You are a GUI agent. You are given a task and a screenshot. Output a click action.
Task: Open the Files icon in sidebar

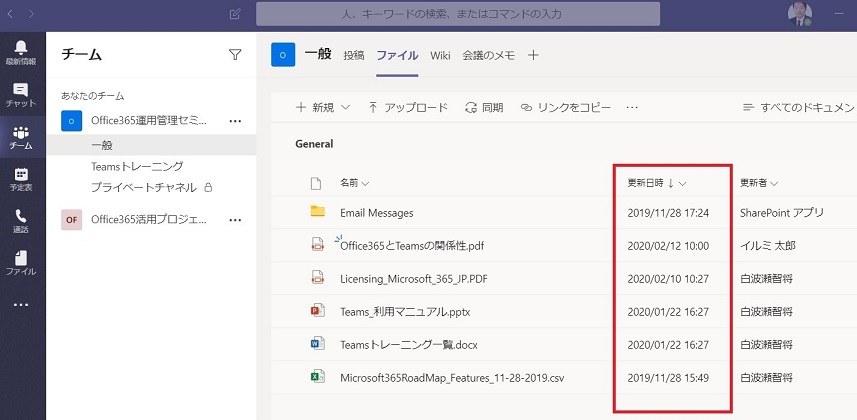pyautogui.click(x=21, y=263)
